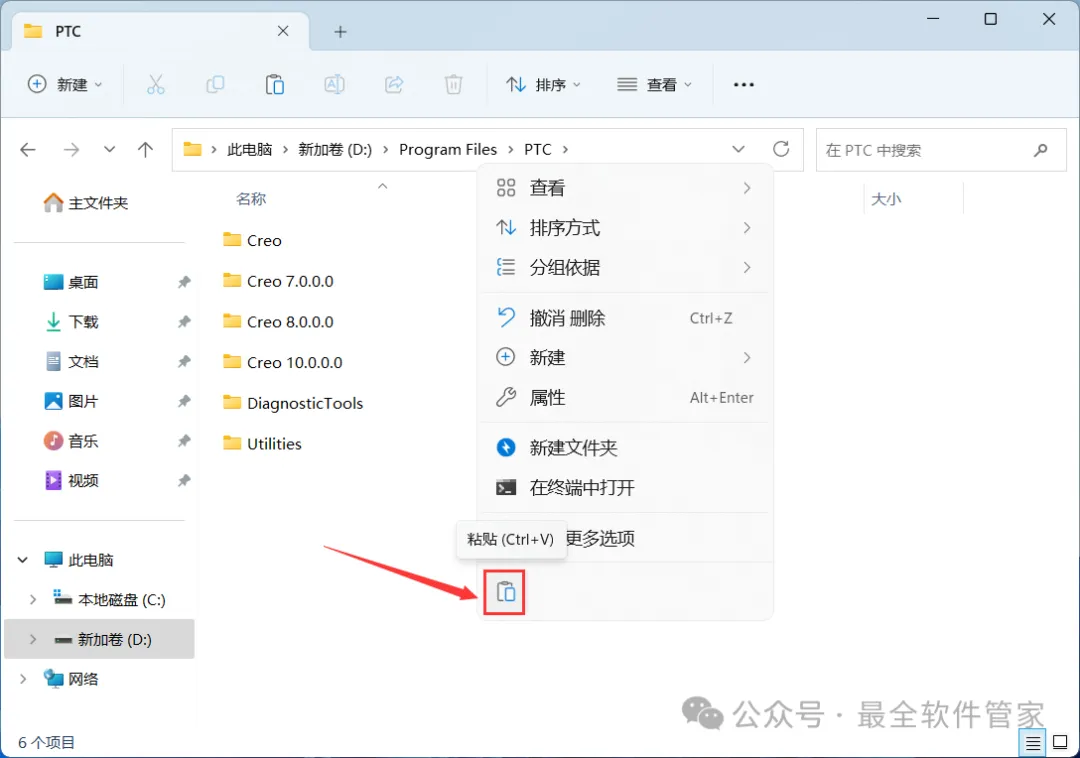The width and height of the screenshot is (1080, 758).
Task: Sort by the 名称 column header
Action: tap(251, 199)
